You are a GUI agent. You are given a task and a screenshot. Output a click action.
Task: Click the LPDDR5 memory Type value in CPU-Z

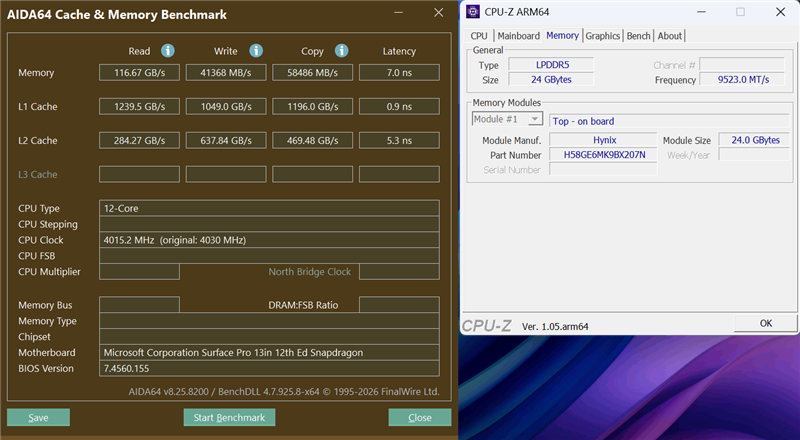click(552, 65)
